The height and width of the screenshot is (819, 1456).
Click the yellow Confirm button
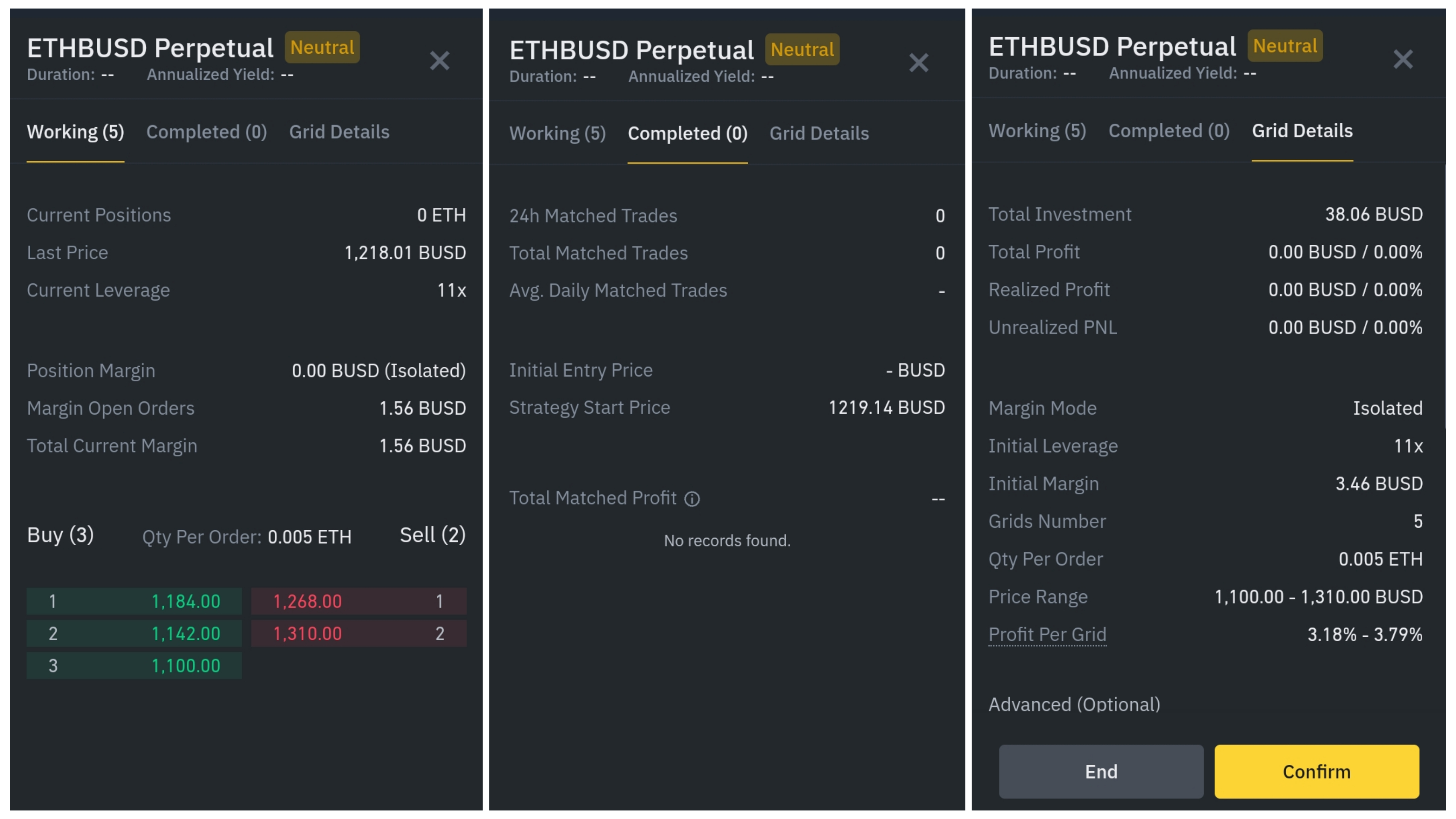coord(1317,772)
